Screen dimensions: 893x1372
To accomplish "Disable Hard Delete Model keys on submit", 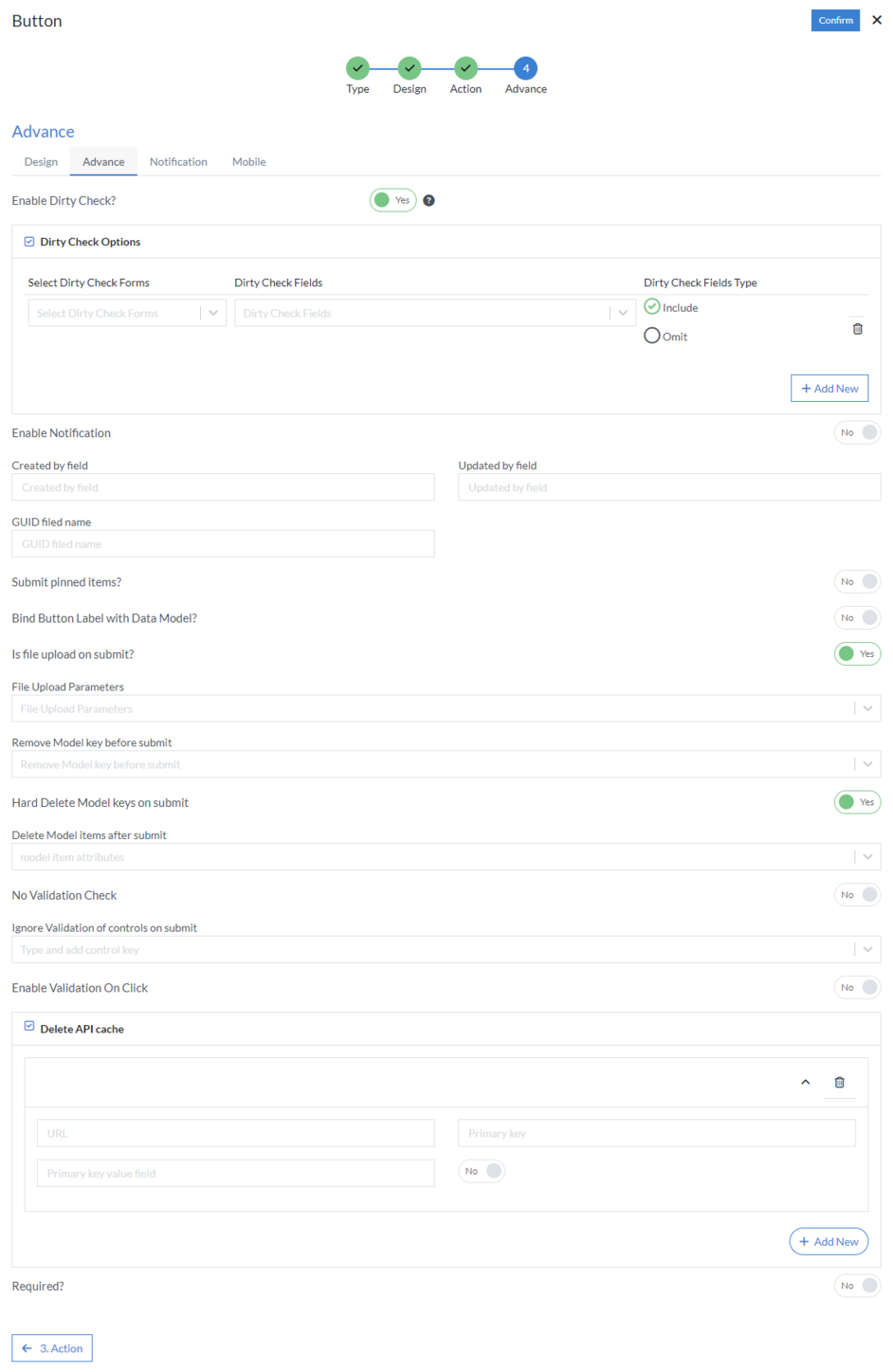I will (x=857, y=802).
